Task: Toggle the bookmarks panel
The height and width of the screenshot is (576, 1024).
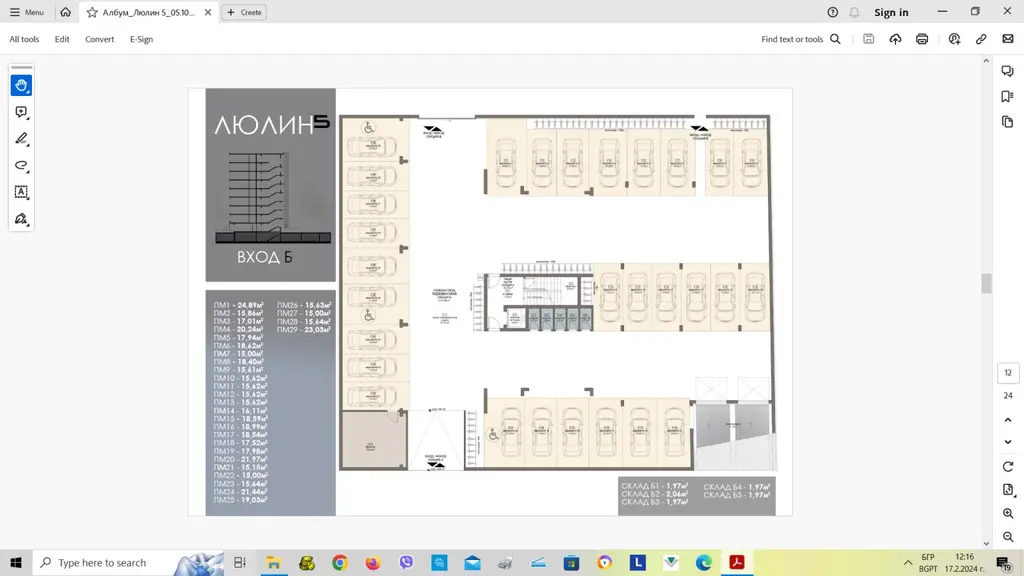Action: (1007, 97)
